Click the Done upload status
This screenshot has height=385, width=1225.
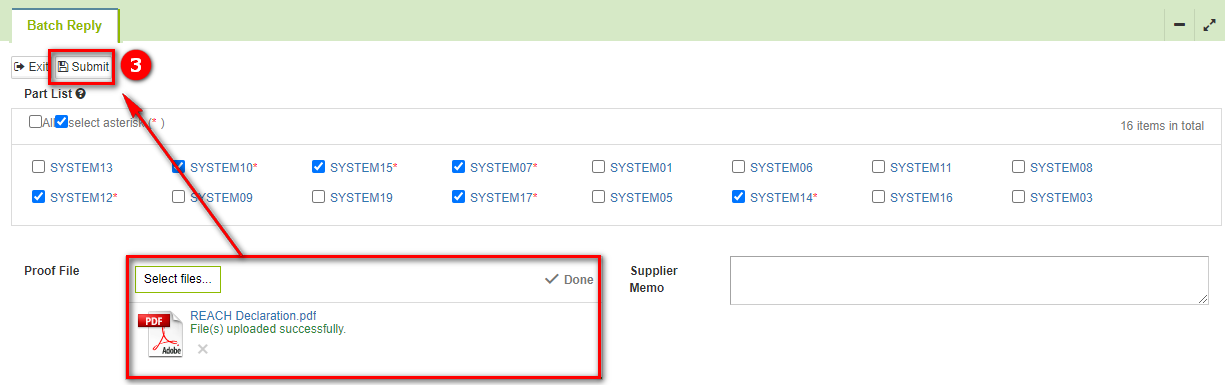[569, 279]
